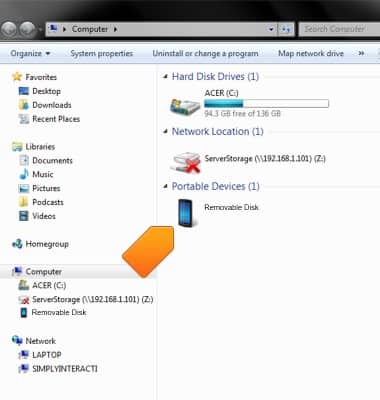Collapse the Network Location group
Viewport: 380px width, 400px height.
165,132
